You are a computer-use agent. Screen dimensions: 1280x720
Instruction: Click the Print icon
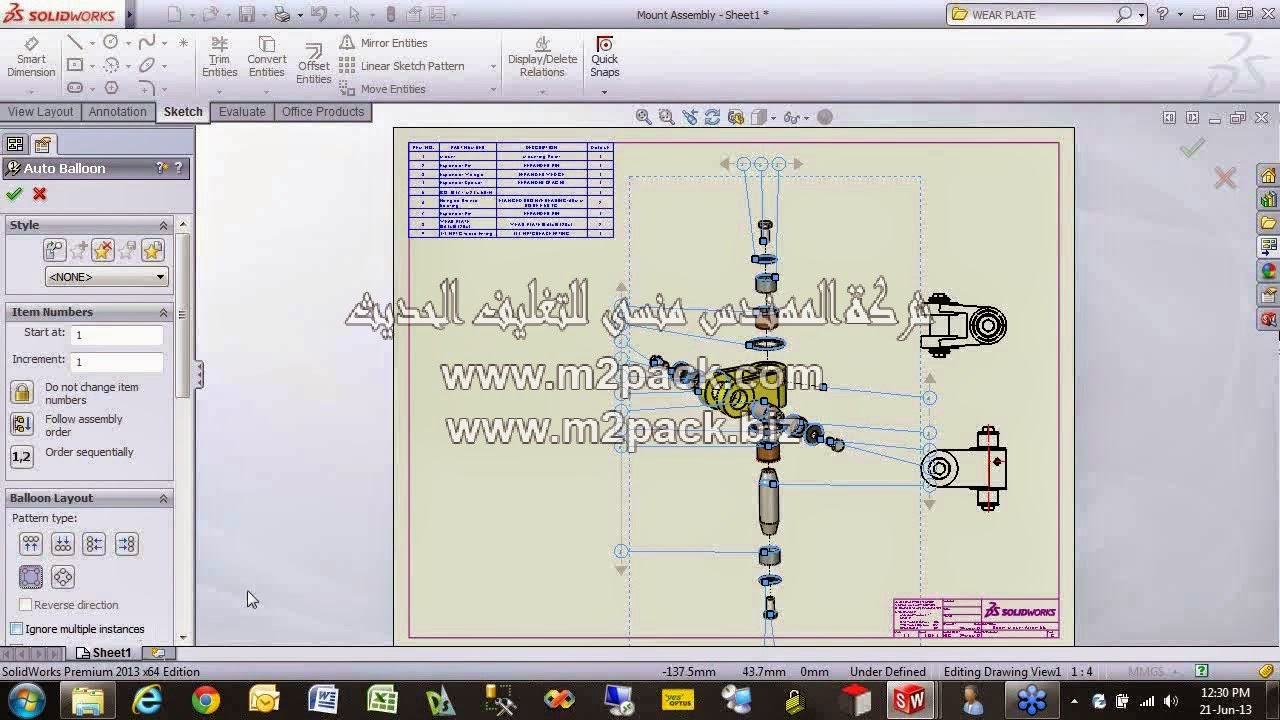[x=282, y=15]
